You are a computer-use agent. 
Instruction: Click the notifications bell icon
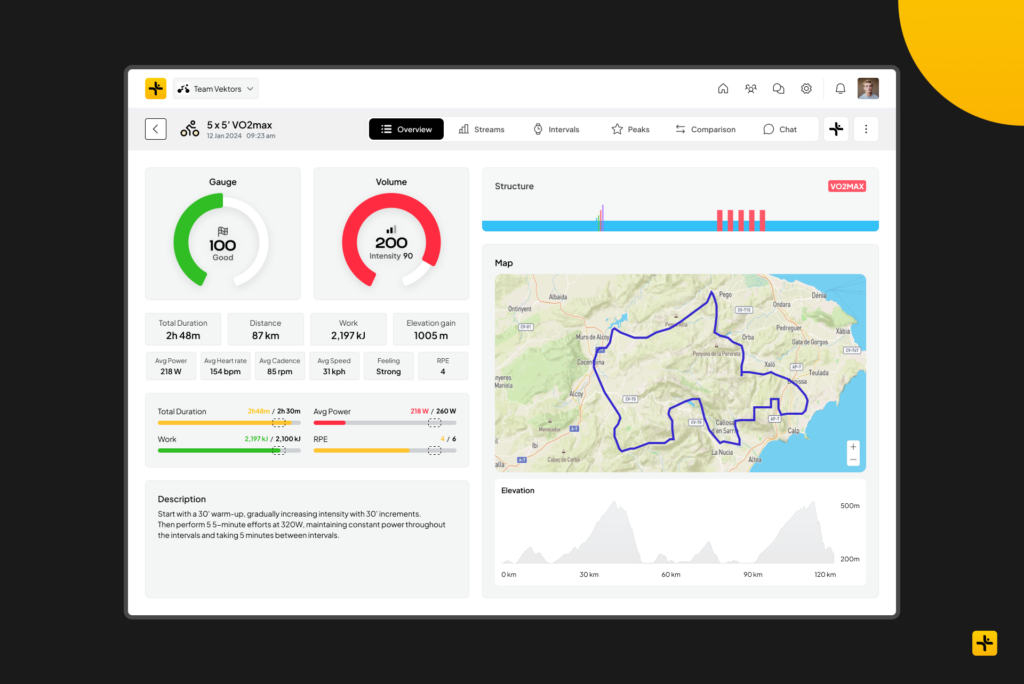[x=840, y=89]
